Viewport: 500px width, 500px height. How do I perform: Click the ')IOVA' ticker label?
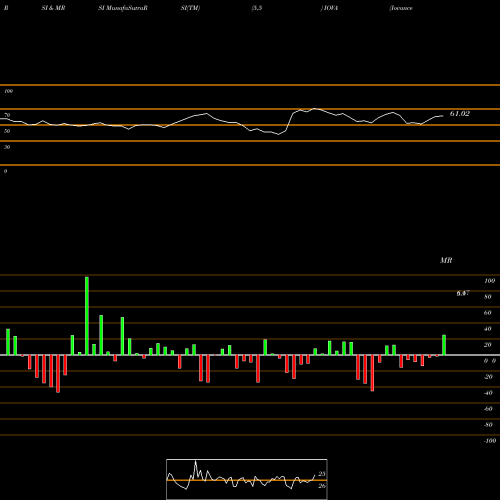click(x=329, y=8)
